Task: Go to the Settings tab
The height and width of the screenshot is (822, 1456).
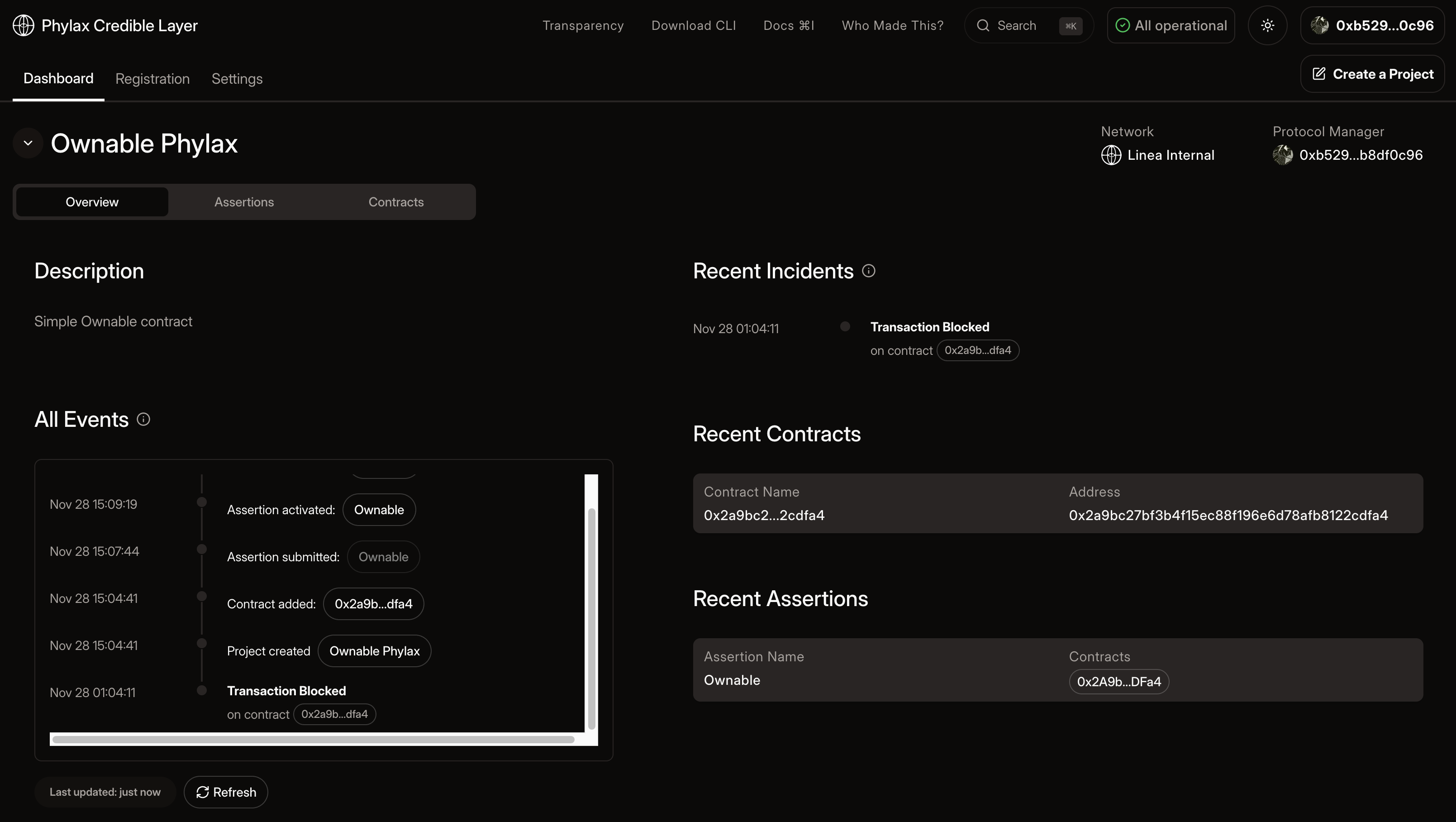Action: pos(237,79)
